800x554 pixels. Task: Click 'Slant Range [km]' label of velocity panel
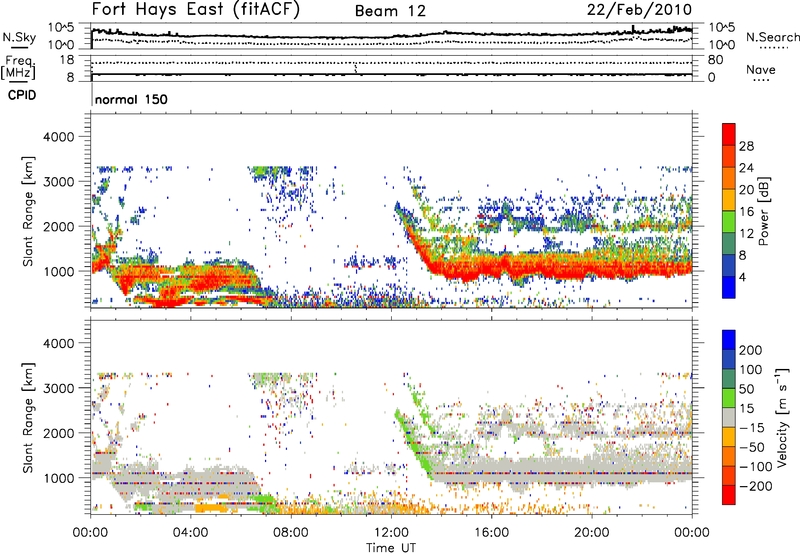[x=28, y=418]
